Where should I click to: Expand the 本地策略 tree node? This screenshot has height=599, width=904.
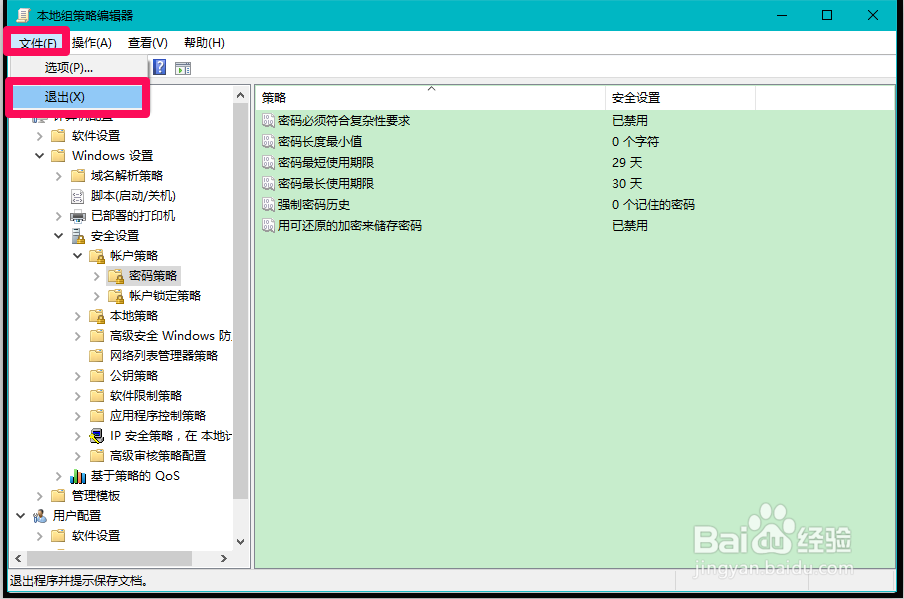(x=79, y=315)
